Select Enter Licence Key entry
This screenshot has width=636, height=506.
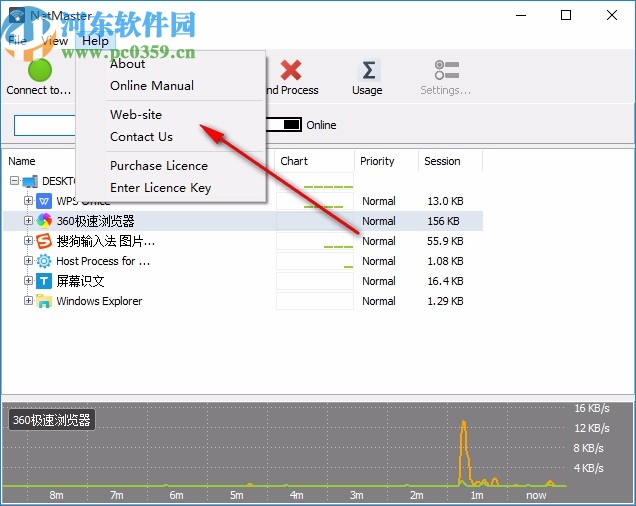coord(161,188)
